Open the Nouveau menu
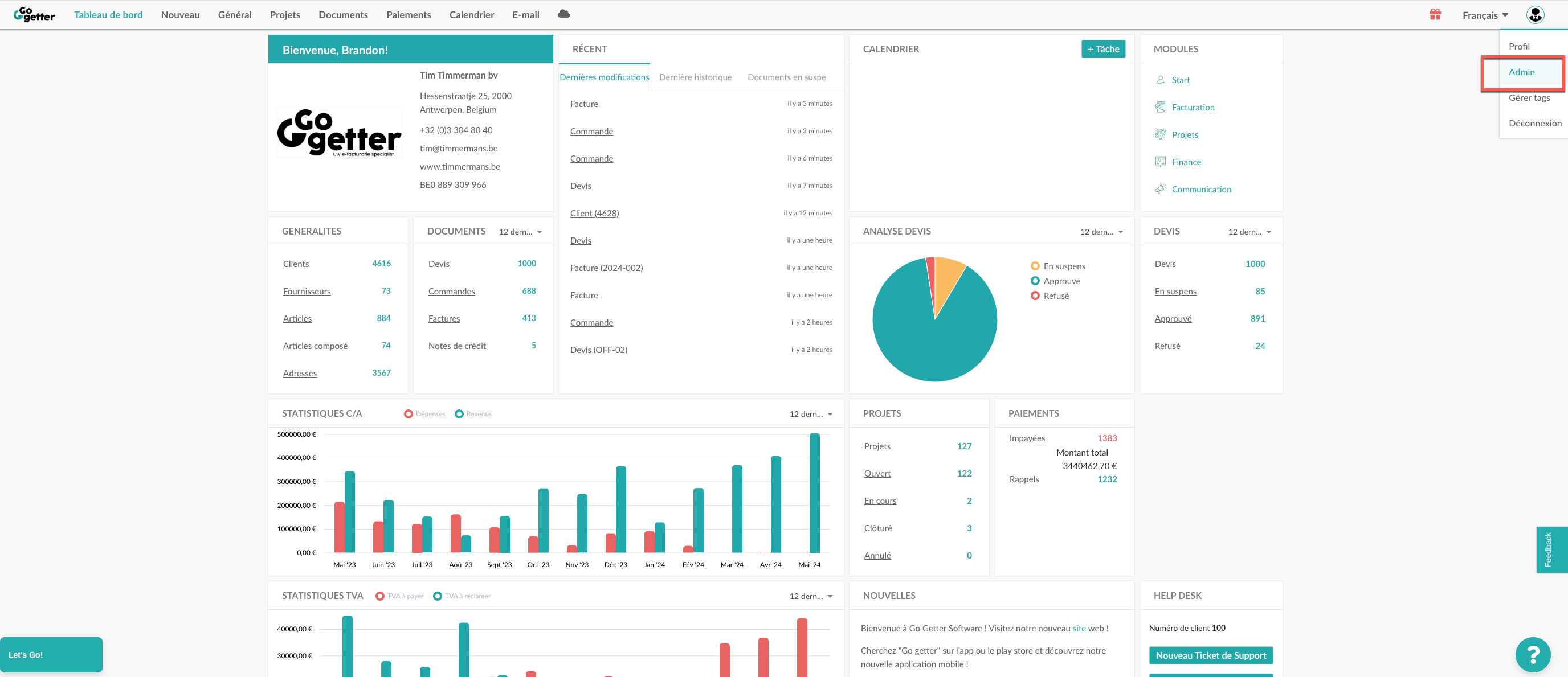The width and height of the screenshot is (1568, 677). point(180,15)
